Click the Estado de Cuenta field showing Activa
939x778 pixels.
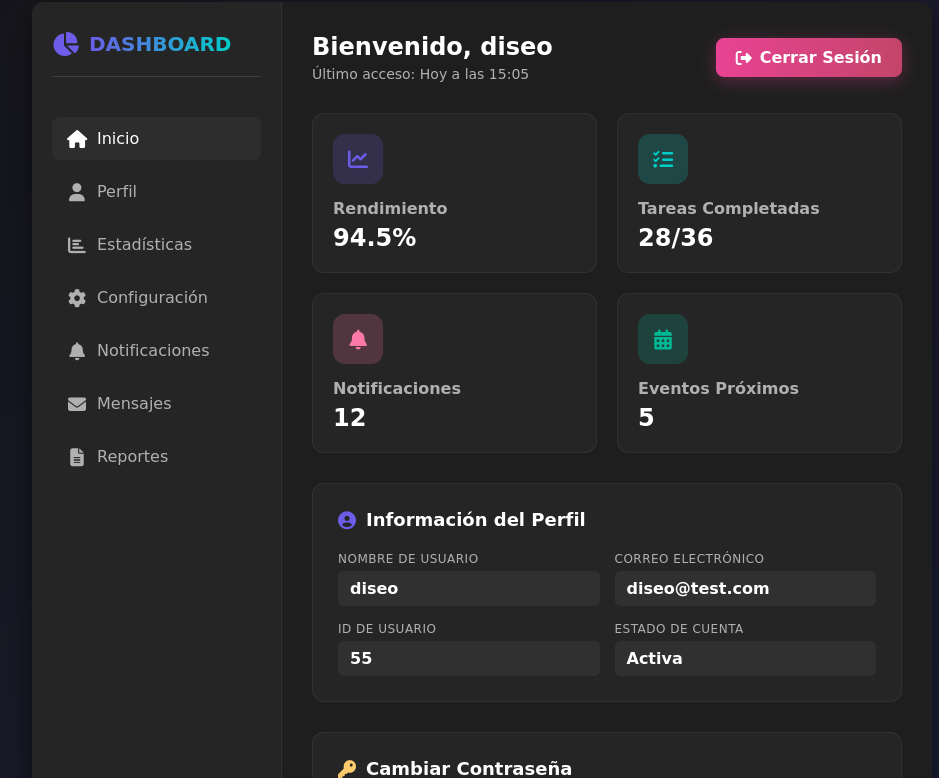[745, 658]
